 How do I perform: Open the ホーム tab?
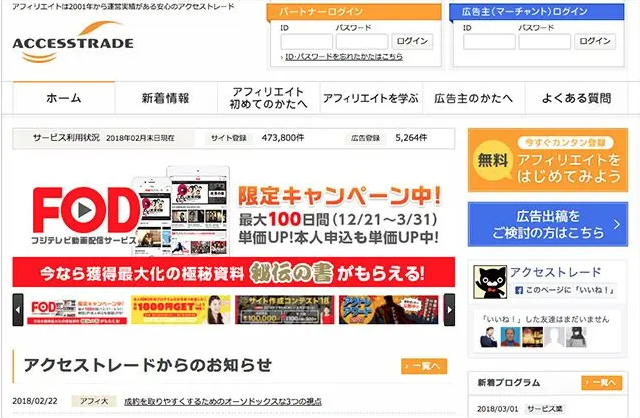(x=64, y=98)
